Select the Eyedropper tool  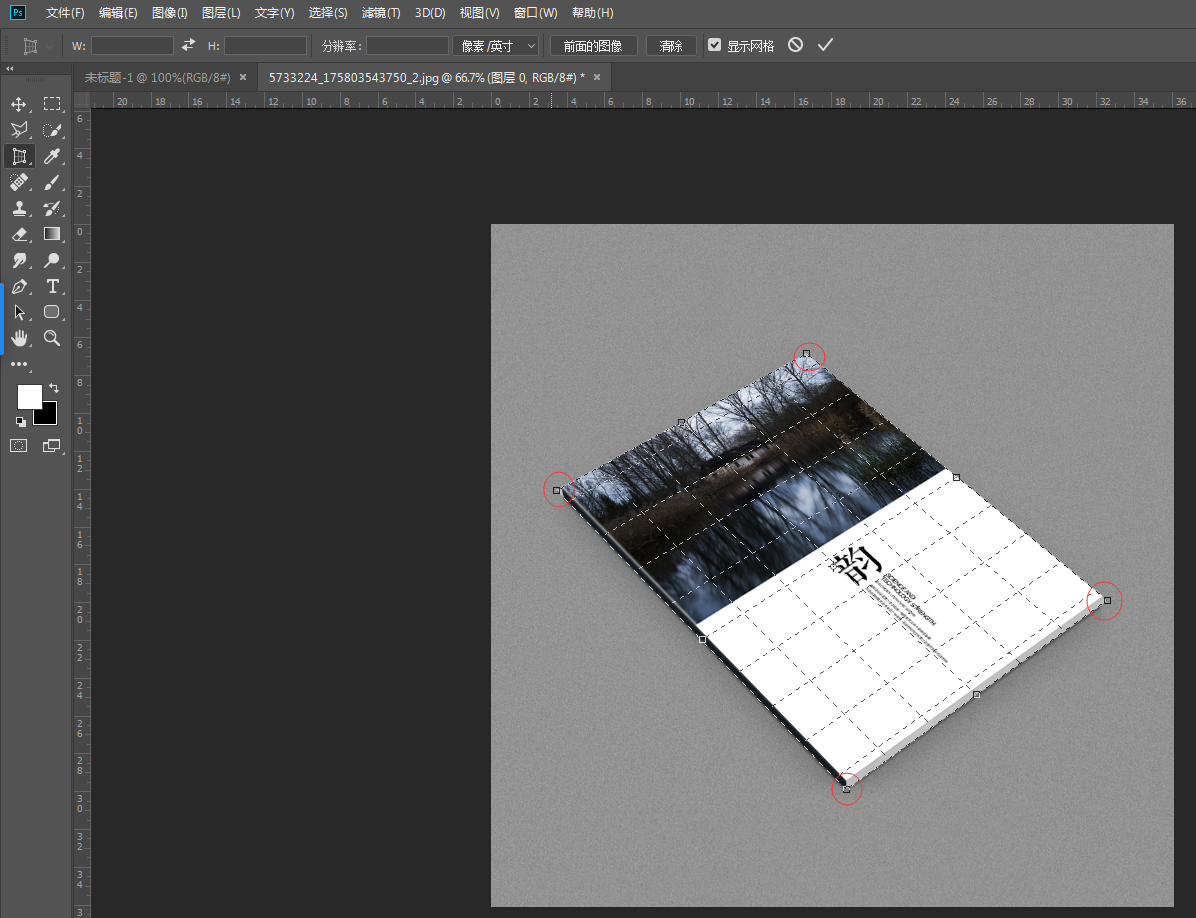point(52,156)
